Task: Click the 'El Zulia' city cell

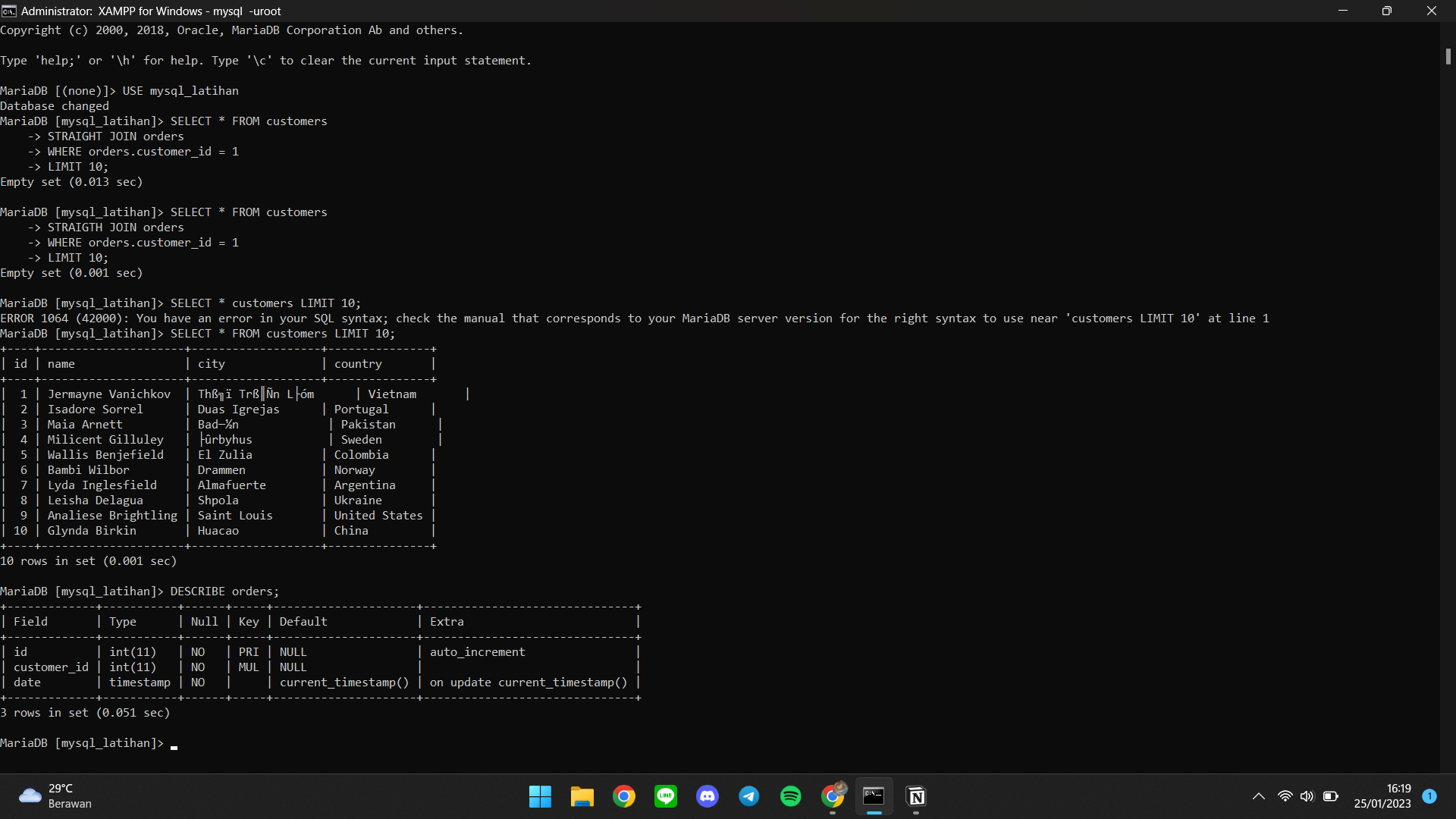Action: click(224, 455)
